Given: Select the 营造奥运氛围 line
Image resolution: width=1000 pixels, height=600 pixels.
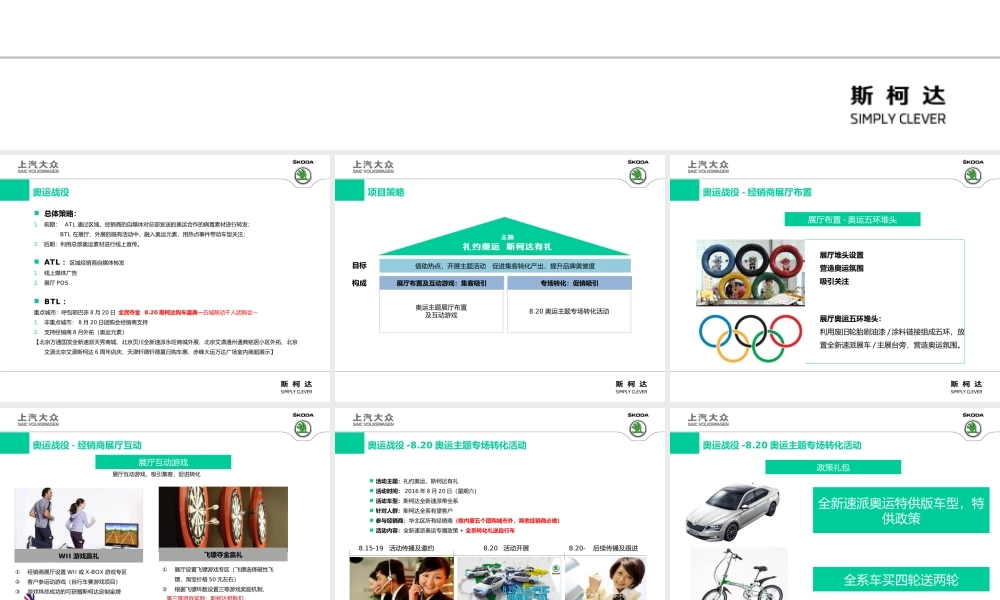Looking at the screenshot, I should [841, 268].
